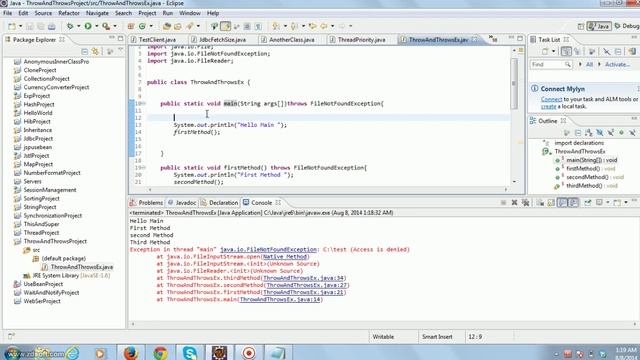This screenshot has height=360, width=640.
Task: Open the Navigate menu
Action: point(97,13)
